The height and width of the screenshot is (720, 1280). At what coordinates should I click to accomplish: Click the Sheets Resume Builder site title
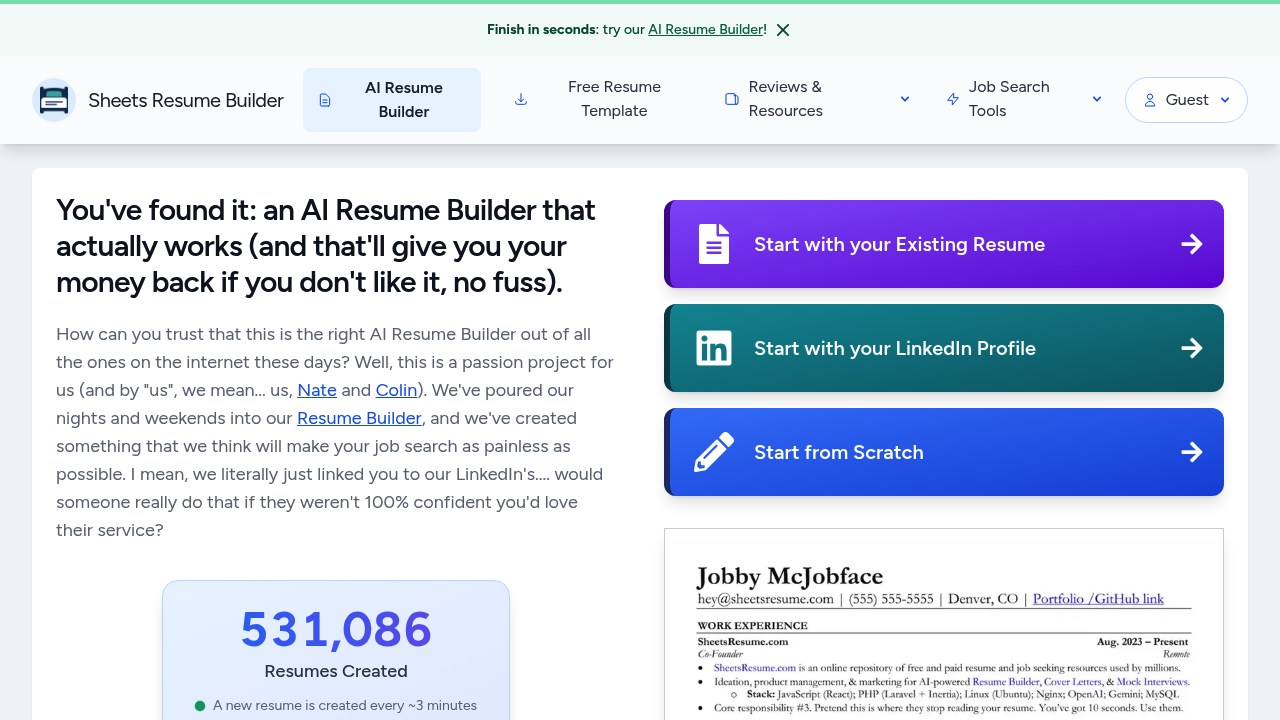186,100
